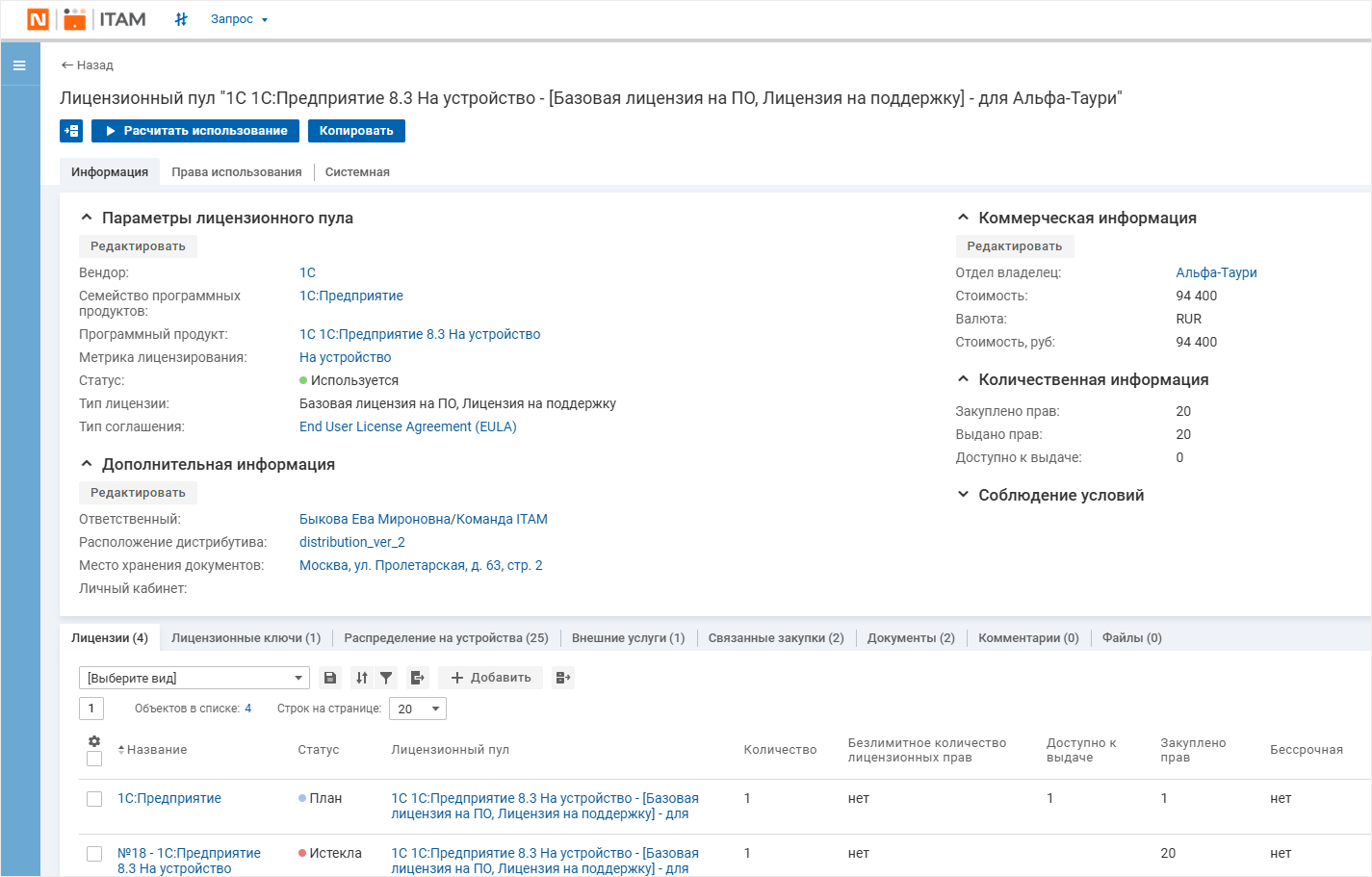Open the Выберите вид combo box
The width and height of the screenshot is (1372, 877).
[x=194, y=678]
